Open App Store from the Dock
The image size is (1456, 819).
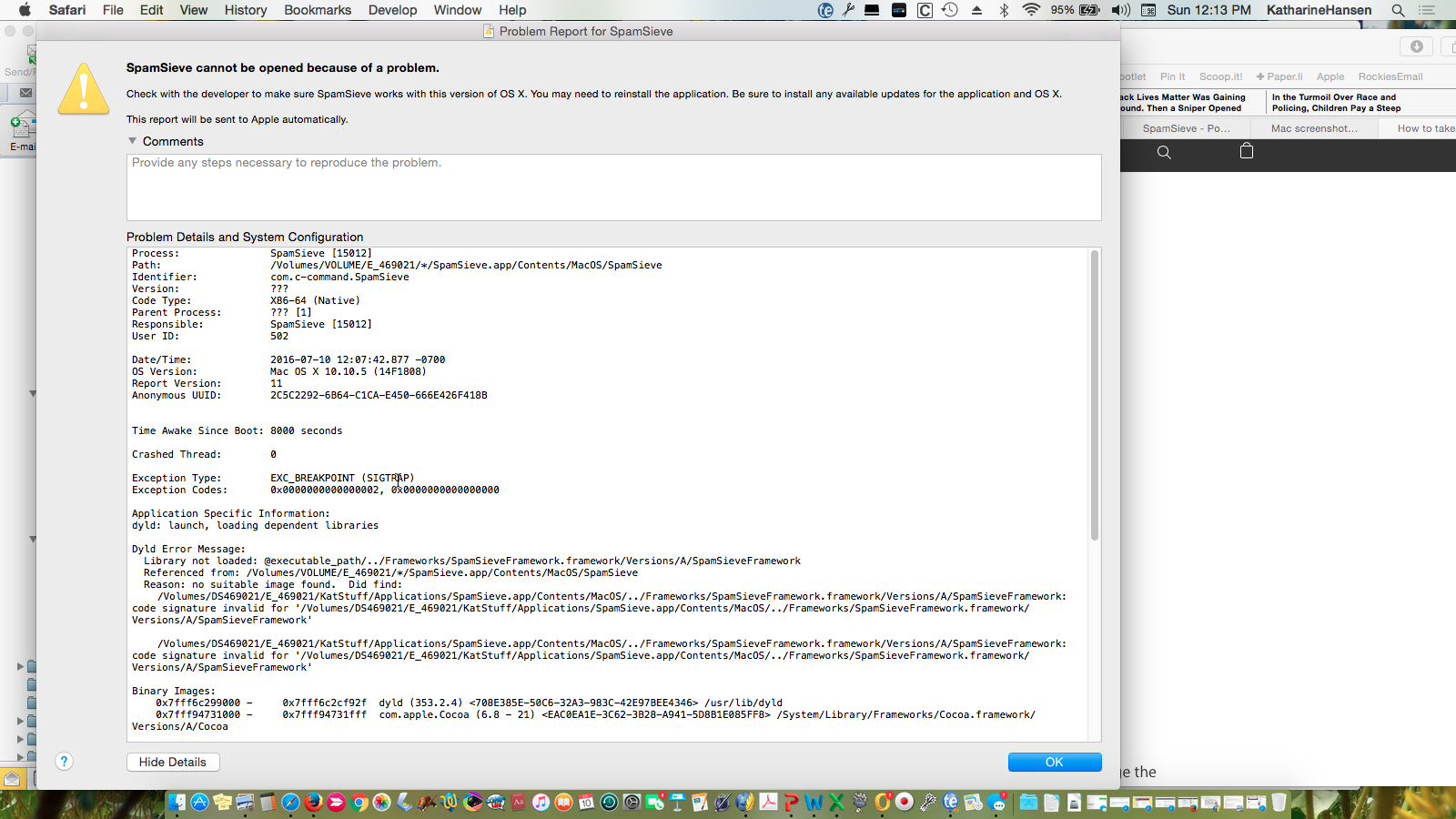[x=199, y=802]
